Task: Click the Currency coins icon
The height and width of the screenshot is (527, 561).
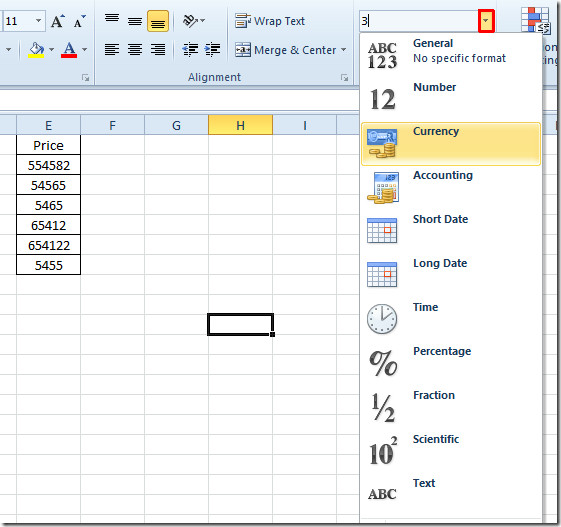Action: point(382,143)
